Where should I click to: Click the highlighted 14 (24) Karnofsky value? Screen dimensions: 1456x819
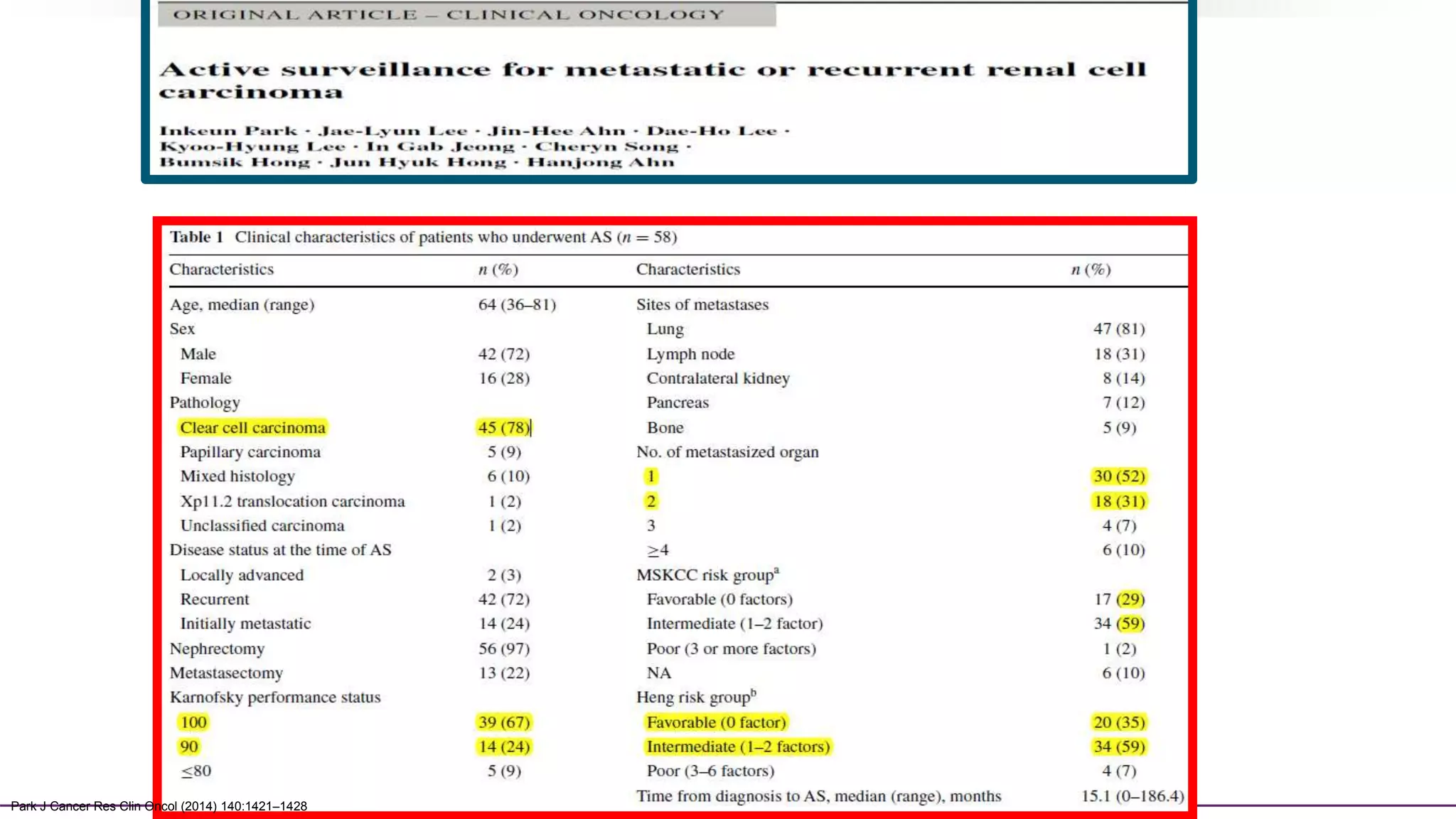pos(503,746)
